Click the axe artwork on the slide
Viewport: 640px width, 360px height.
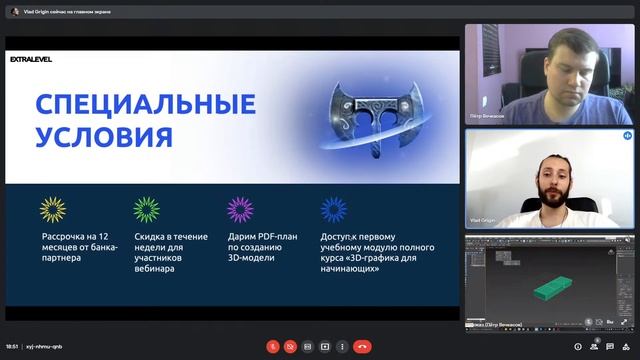click(376, 119)
